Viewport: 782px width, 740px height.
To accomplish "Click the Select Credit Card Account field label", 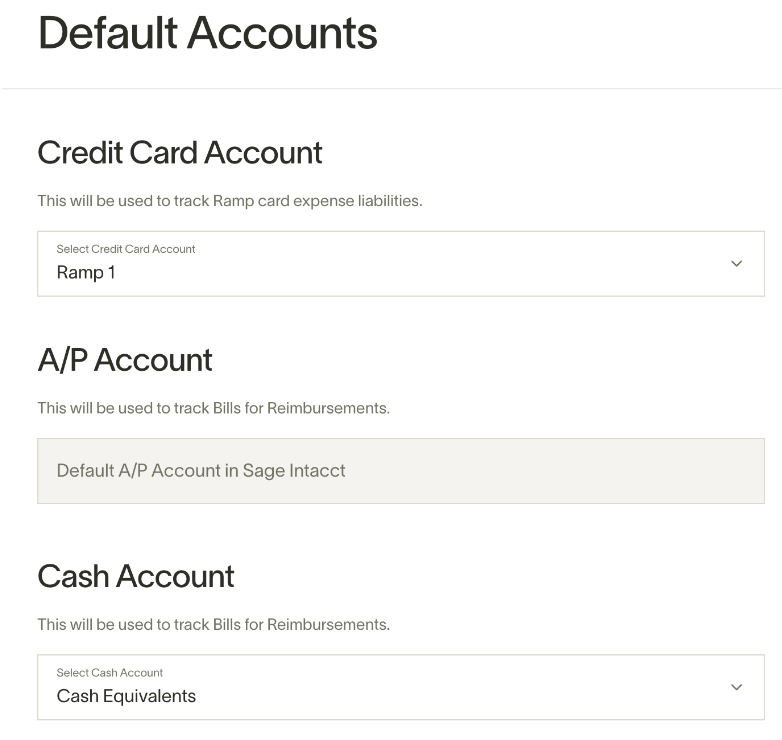I will pos(126,249).
